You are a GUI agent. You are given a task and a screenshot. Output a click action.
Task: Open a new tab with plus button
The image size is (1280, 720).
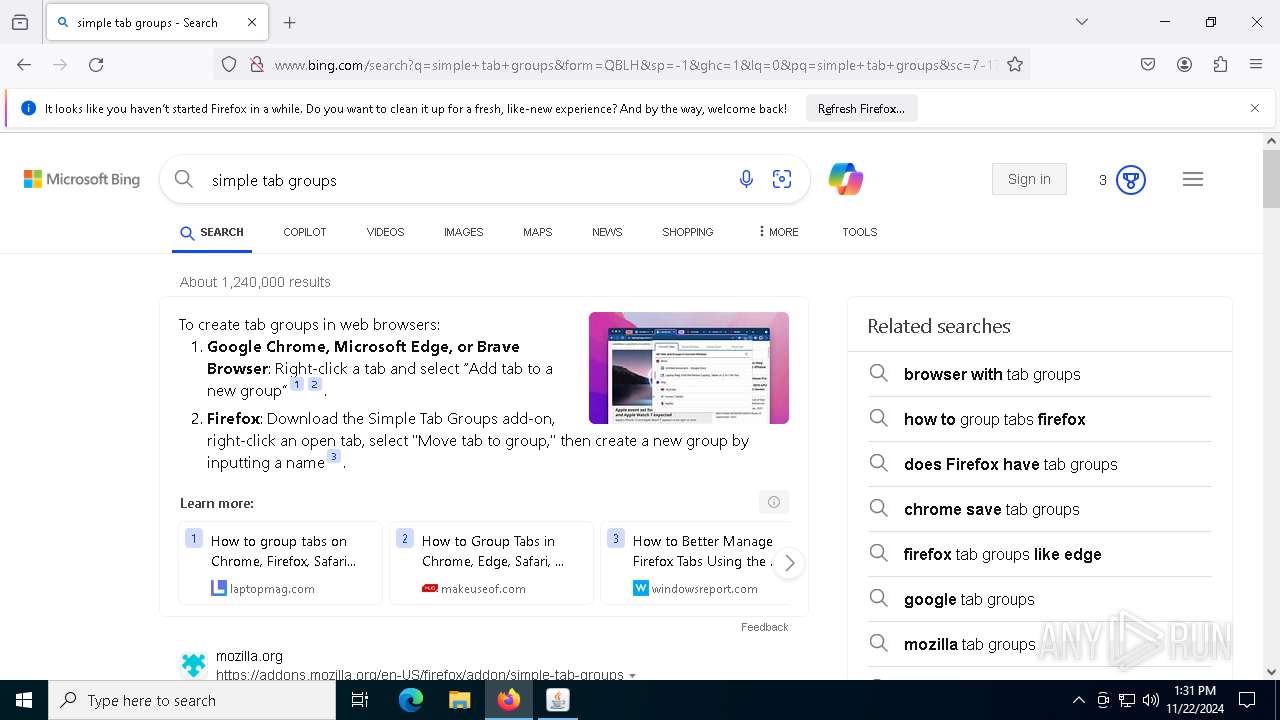point(290,22)
